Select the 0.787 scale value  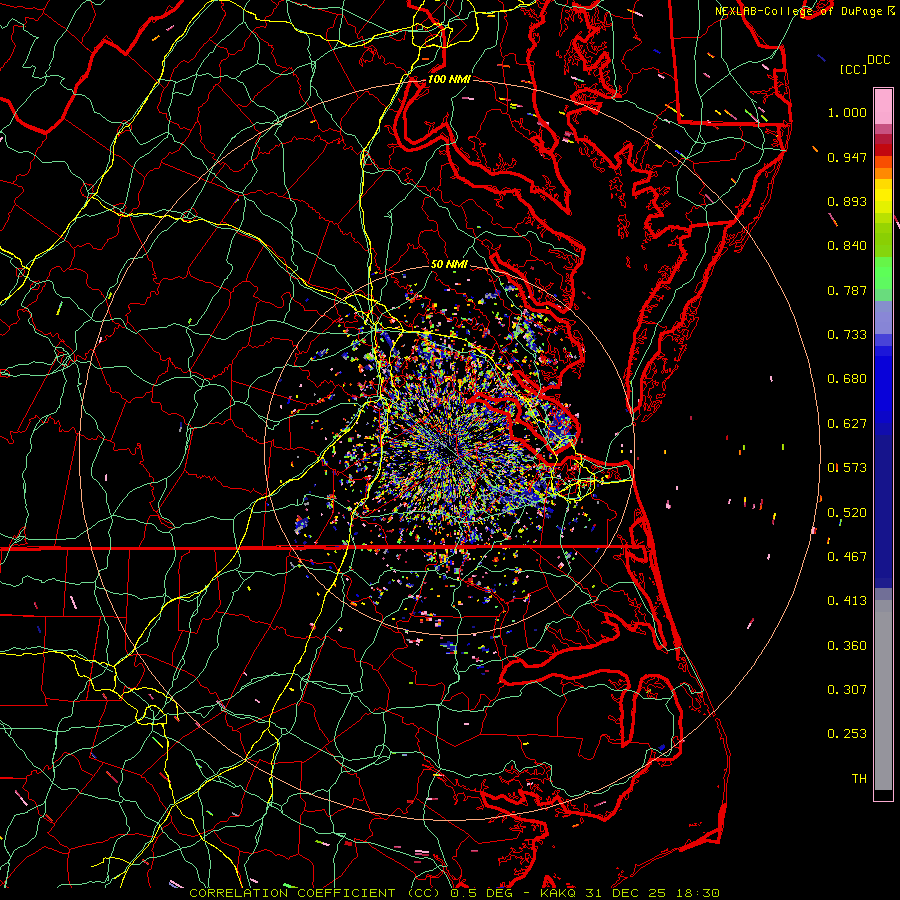847,290
